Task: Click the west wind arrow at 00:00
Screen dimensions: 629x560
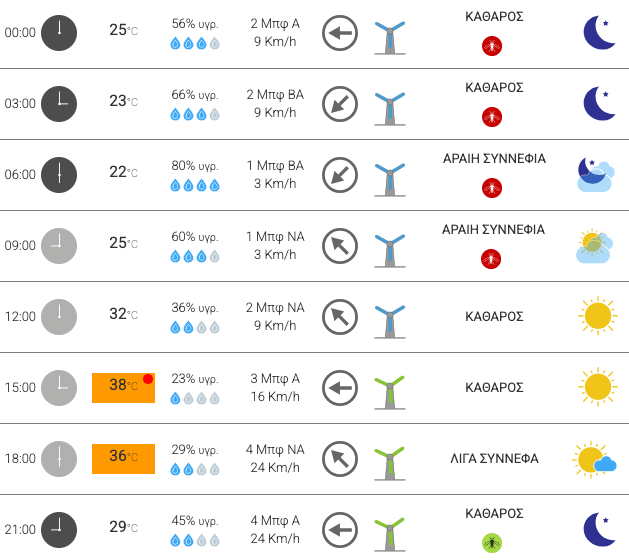Action: coord(340,33)
